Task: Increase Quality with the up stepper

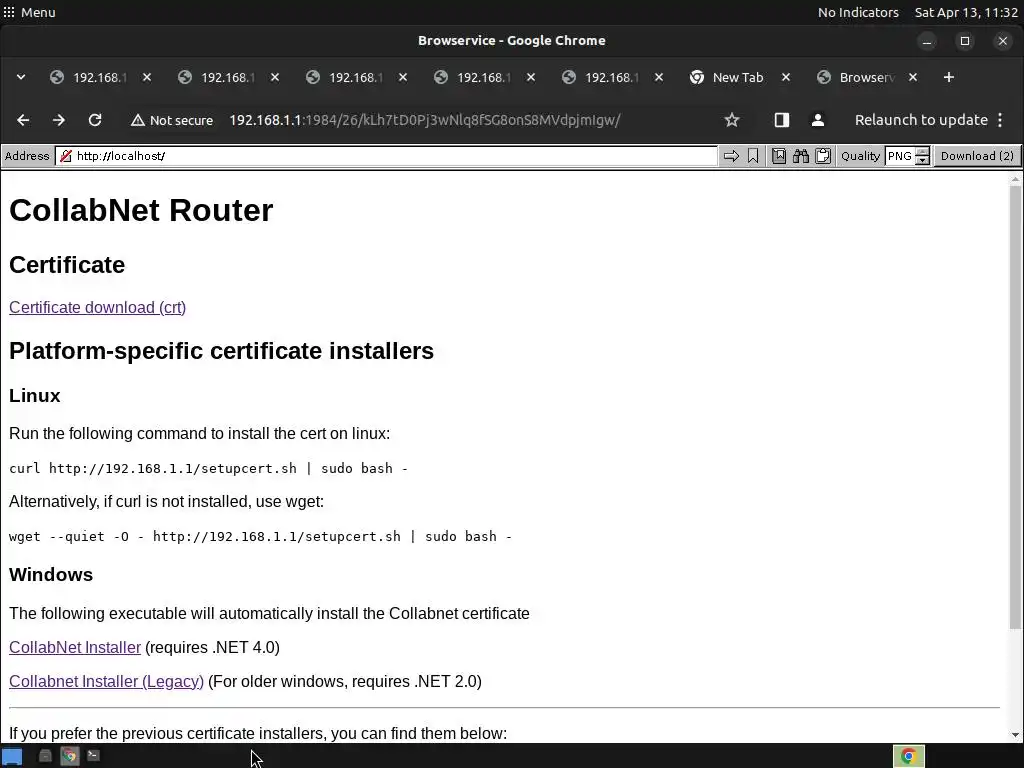Action: coord(922,152)
